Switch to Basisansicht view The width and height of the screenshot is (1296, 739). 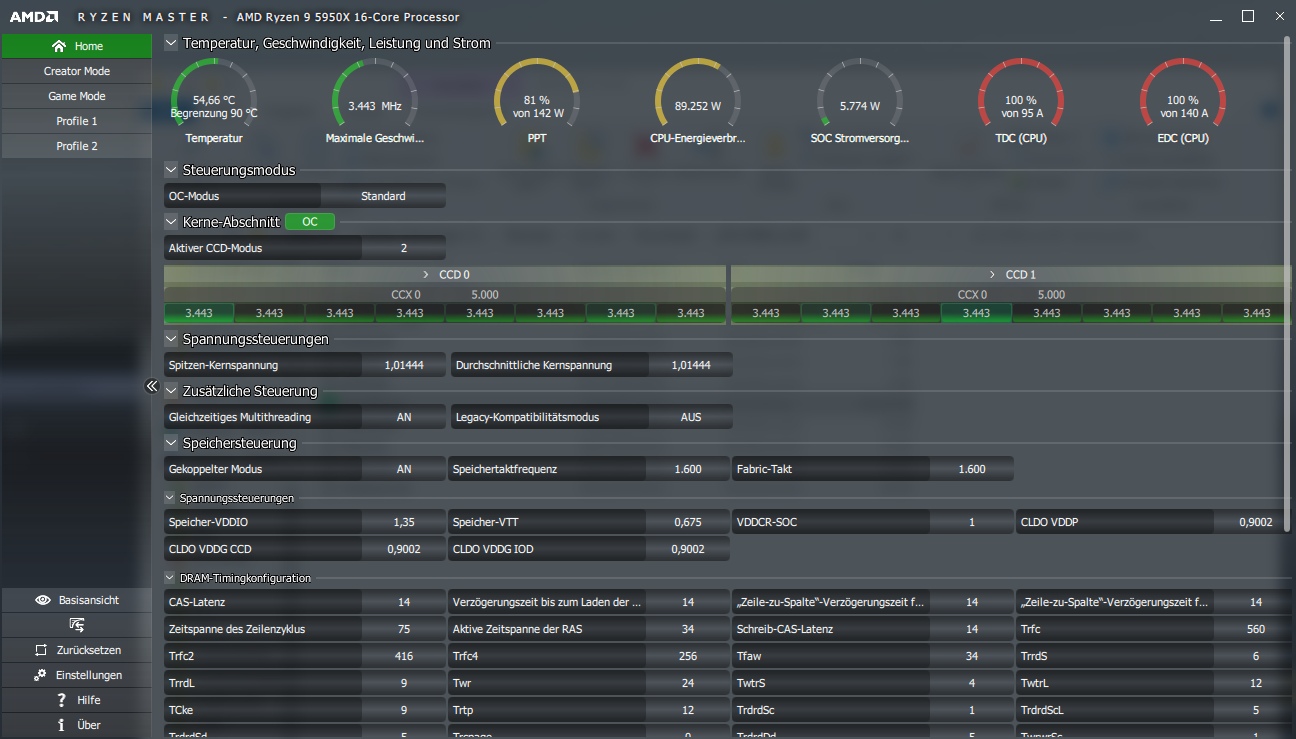pos(76,600)
